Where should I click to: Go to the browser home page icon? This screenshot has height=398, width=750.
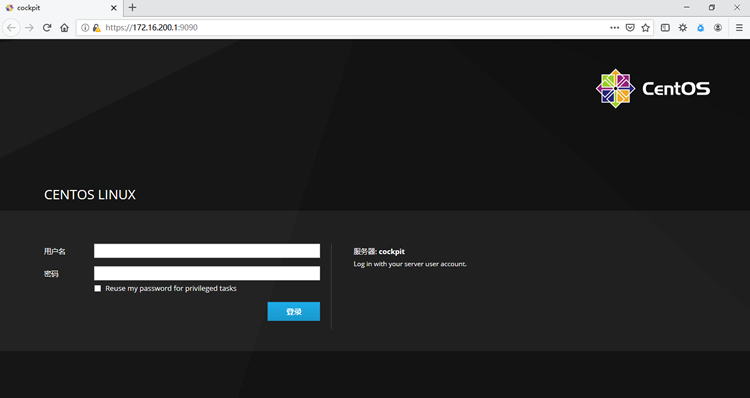coord(65,28)
